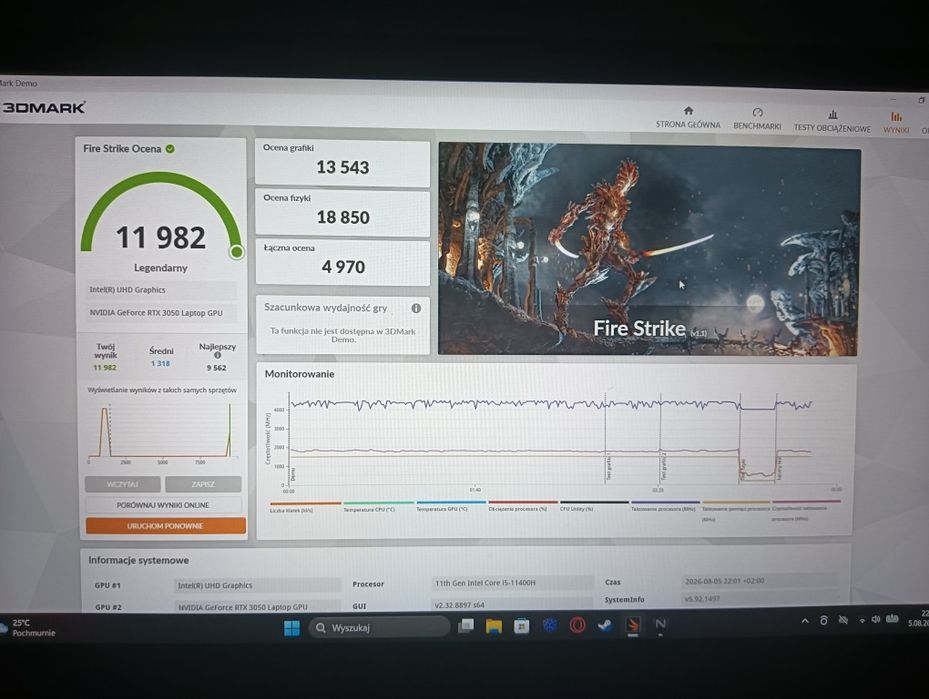929x699 pixels.
Task: Click the Wyszukaj taskbar search box
Action: [379, 627]
